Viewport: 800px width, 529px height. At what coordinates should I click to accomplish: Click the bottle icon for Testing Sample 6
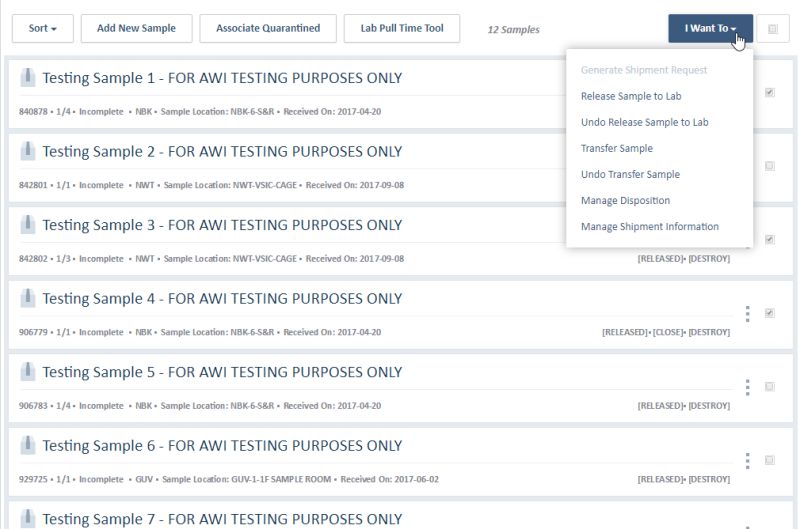click(28, 445)
